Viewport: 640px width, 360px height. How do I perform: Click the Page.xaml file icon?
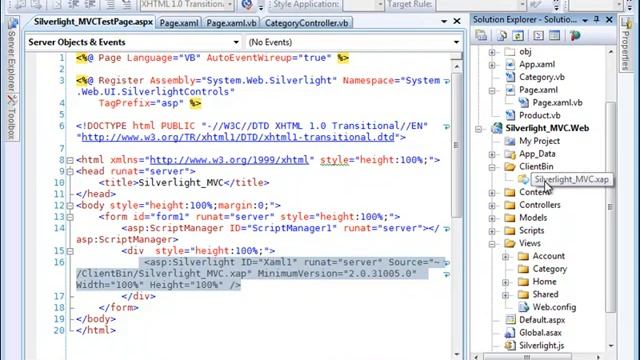(510, 90)
